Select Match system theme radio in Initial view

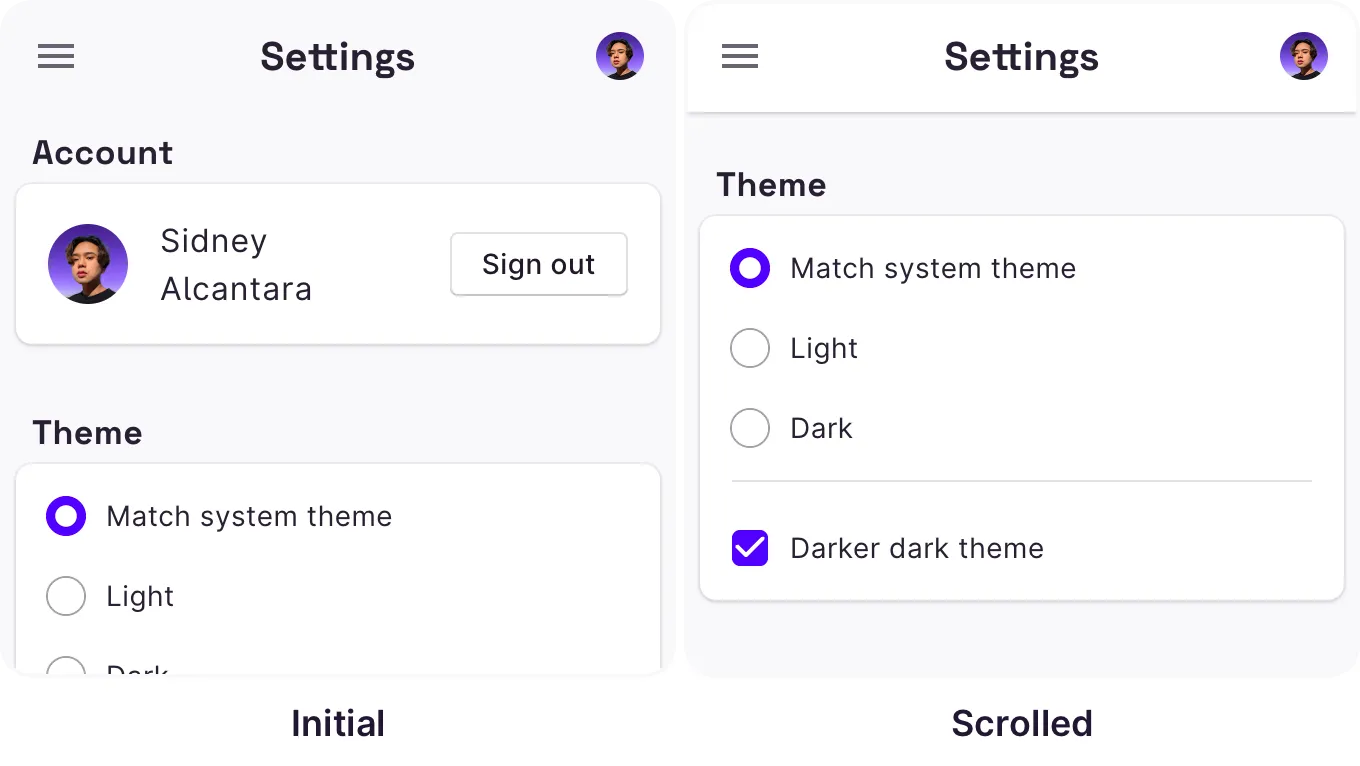(x=66, y=516)
